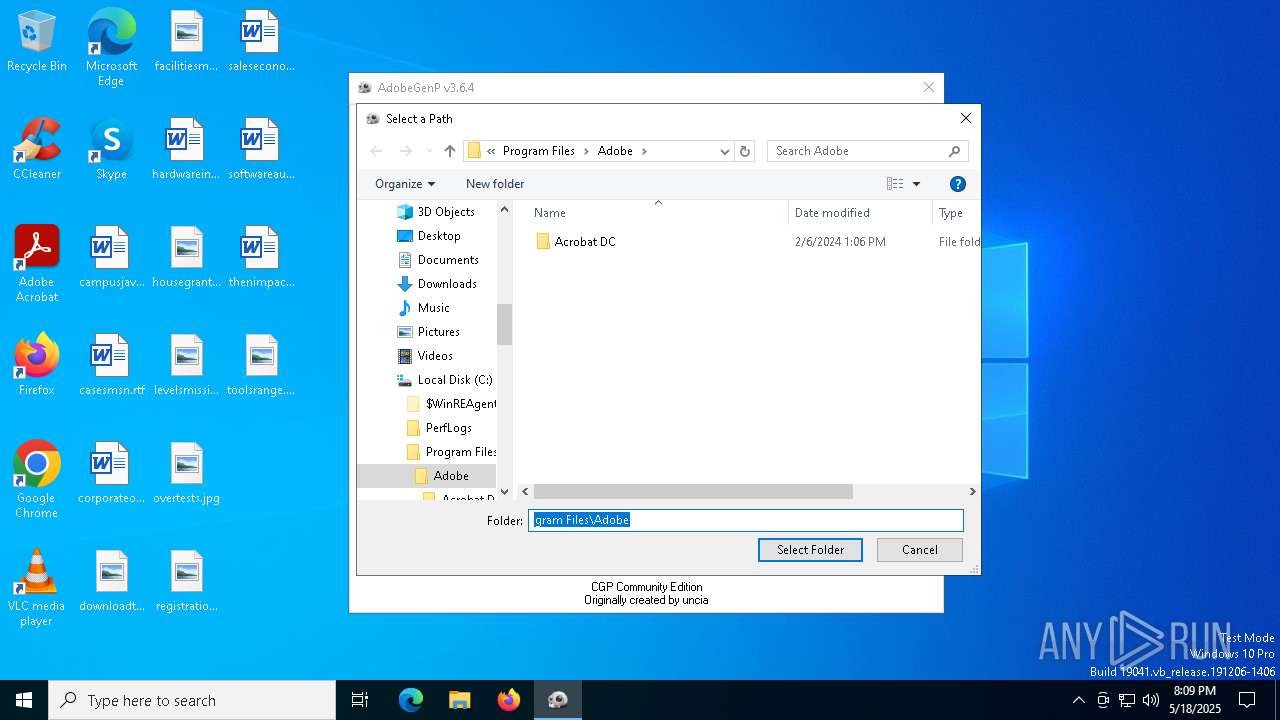Viewport: 1280px width, 720px height.
Task: Select the overtests.jpg desktop file
Action: [x=186, y=473]
